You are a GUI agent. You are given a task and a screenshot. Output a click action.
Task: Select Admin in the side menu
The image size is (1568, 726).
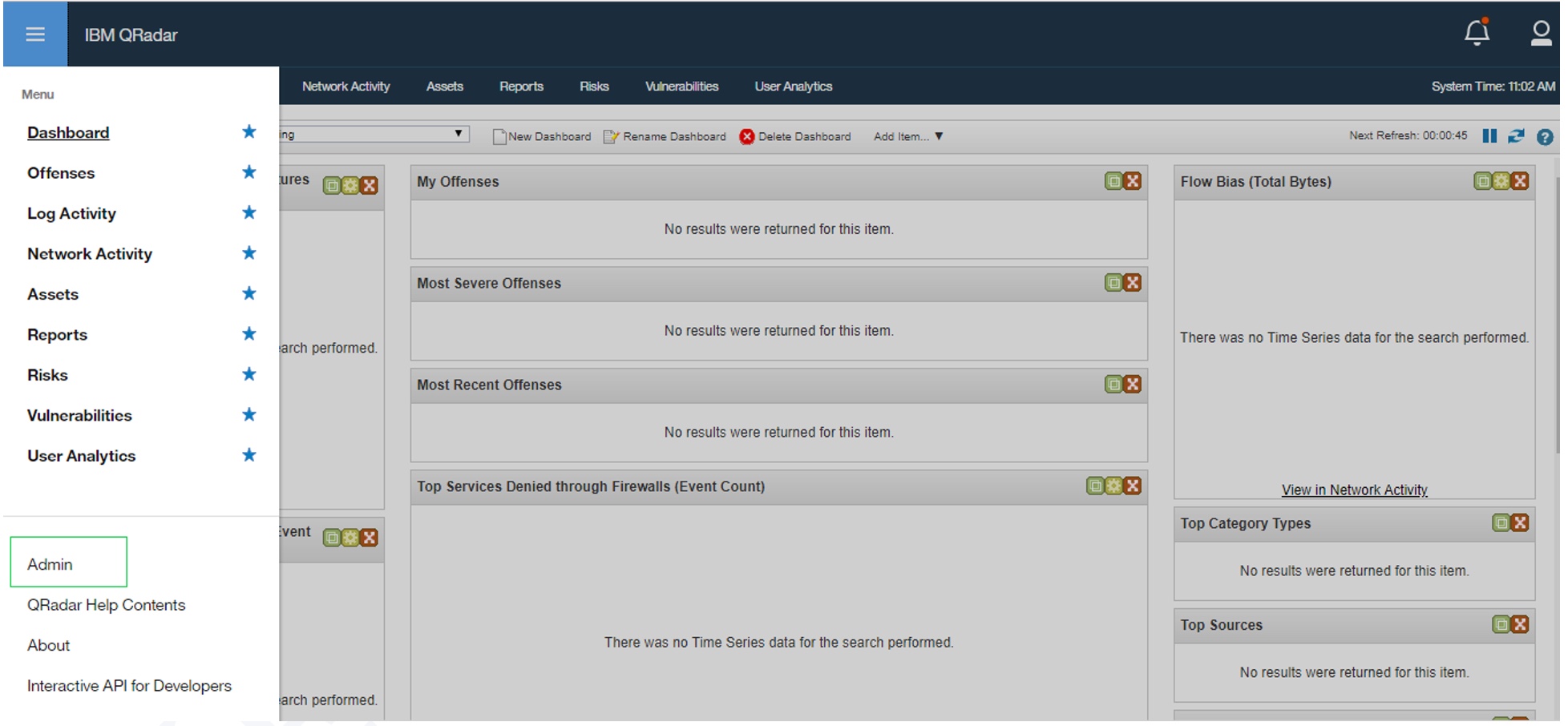(50, 564)
